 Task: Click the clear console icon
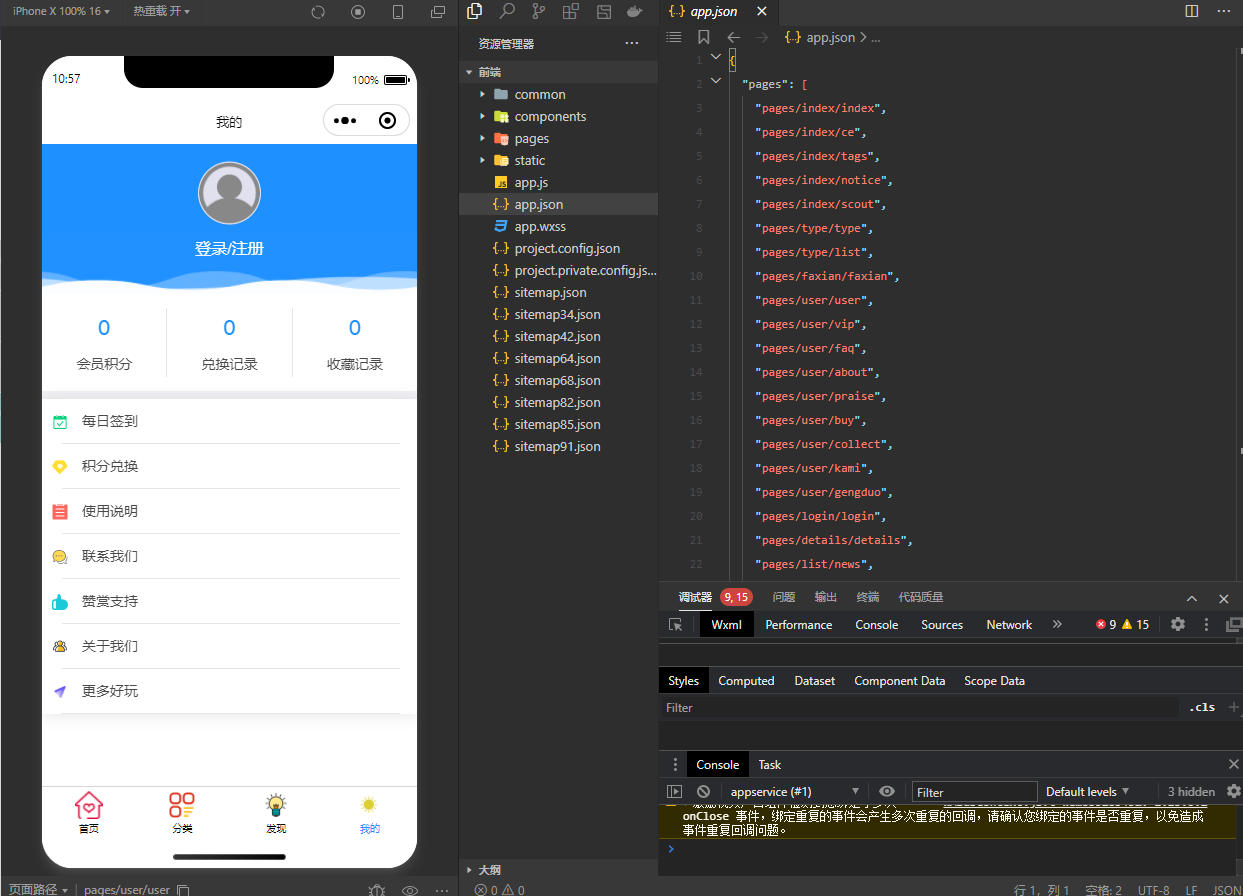pos(703,792)
